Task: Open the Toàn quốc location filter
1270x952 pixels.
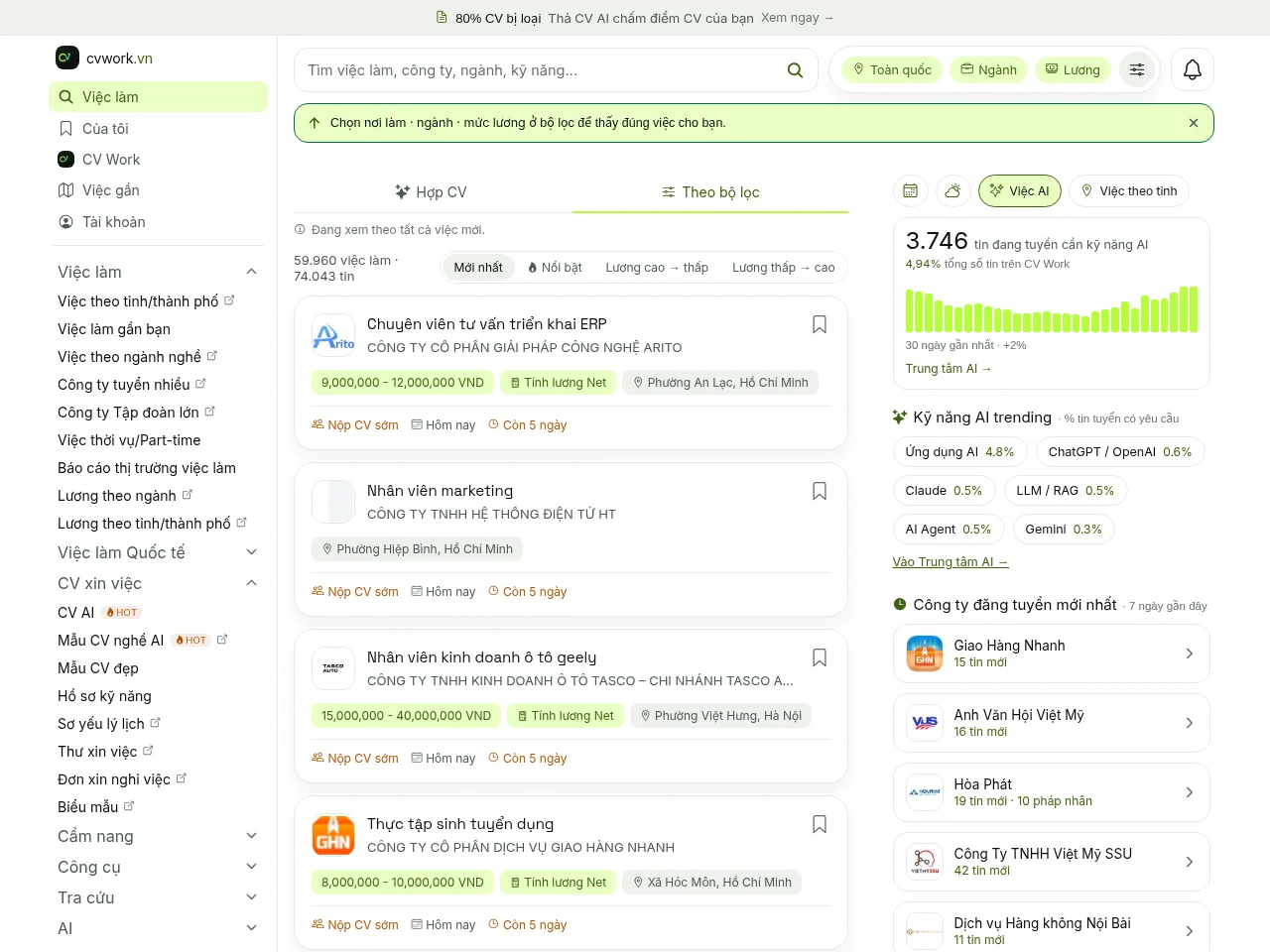Action: pos(892,69)
